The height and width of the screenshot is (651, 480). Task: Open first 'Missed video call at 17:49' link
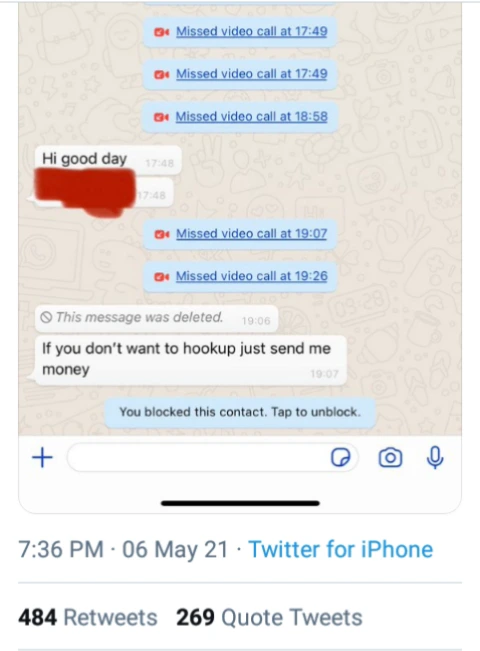pyautogui.click(x=252, y=32)
